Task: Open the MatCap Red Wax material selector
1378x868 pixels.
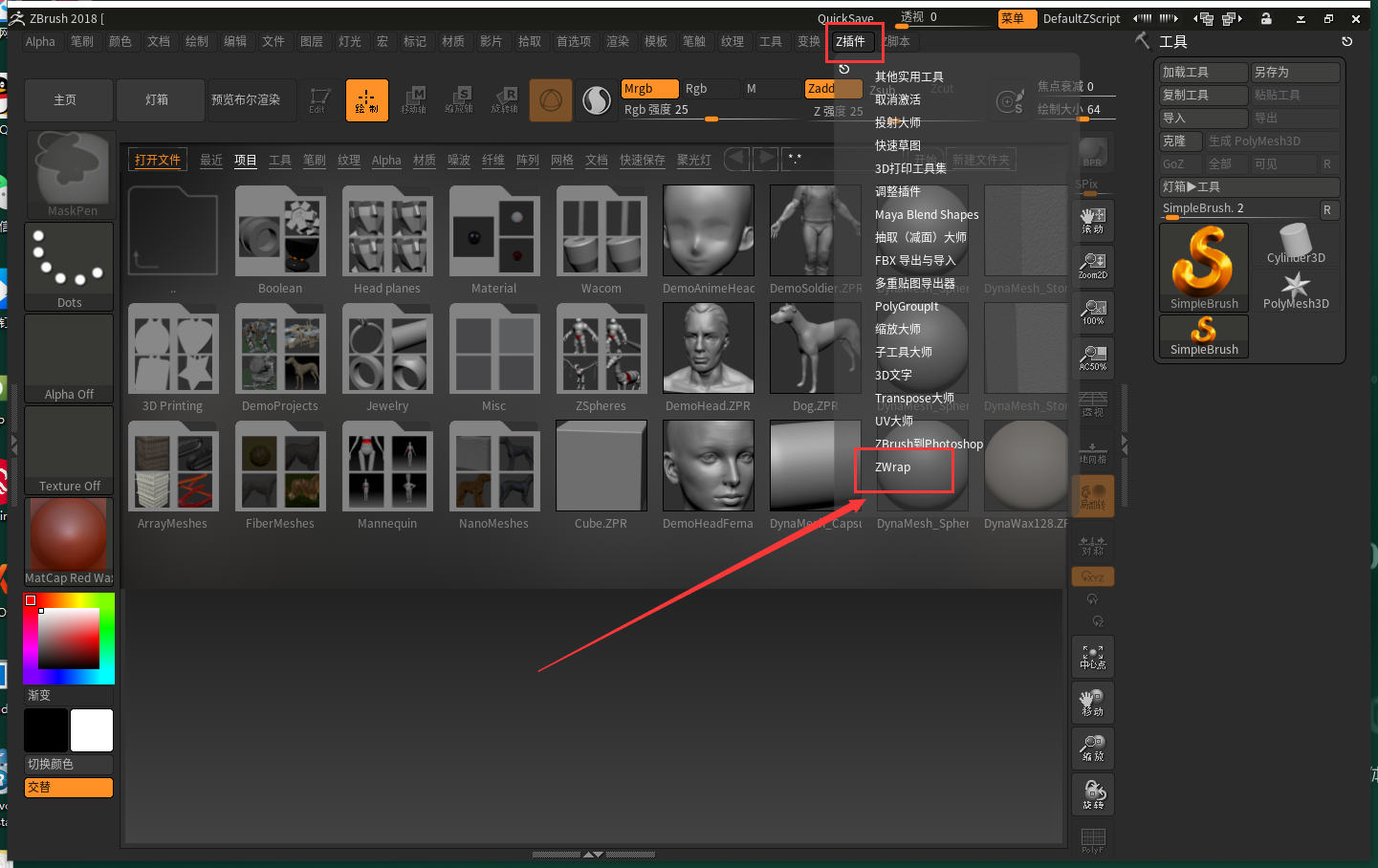Action: 70,542
